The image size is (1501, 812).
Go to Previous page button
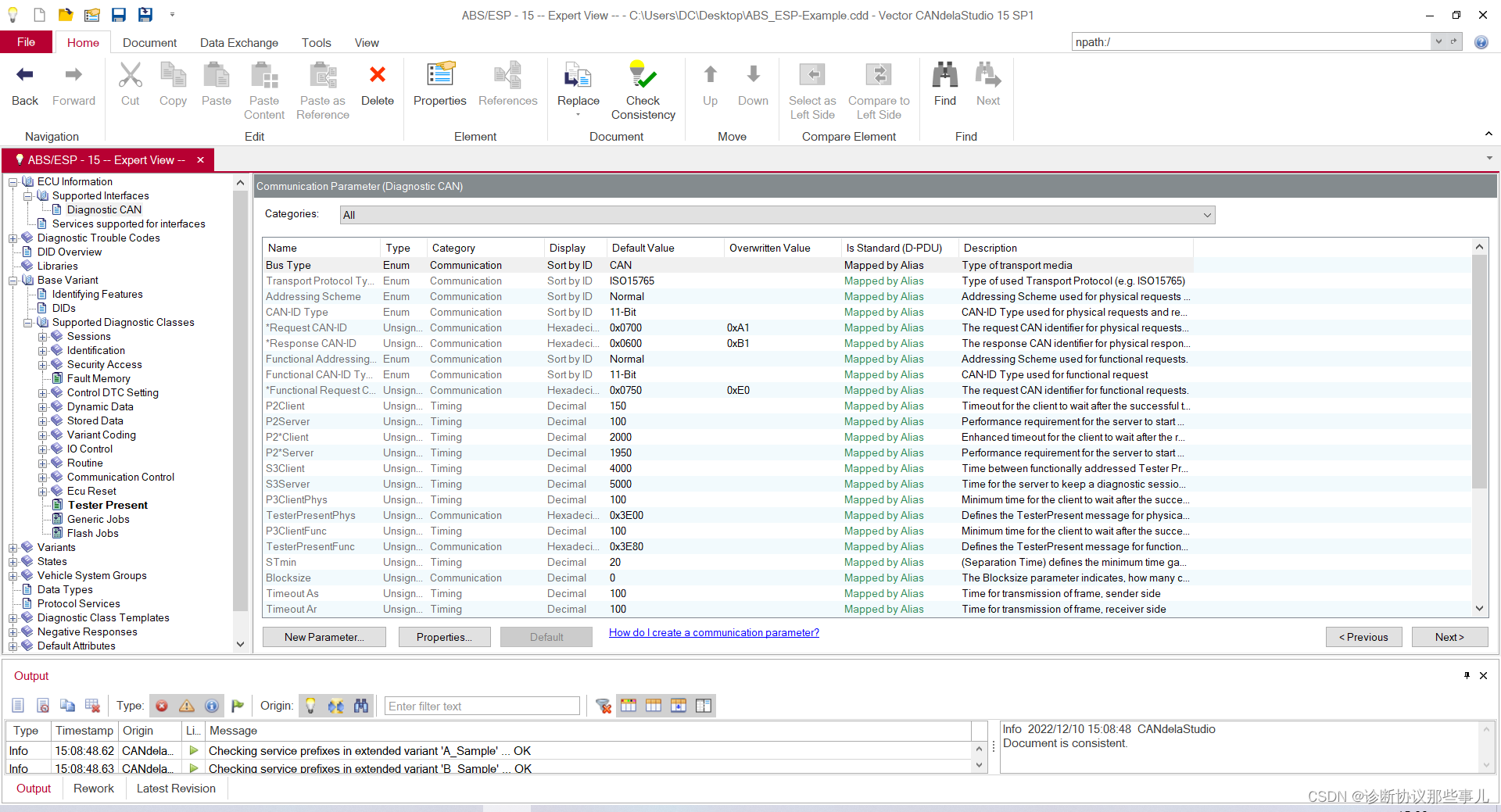click(x=1363, y=637)
